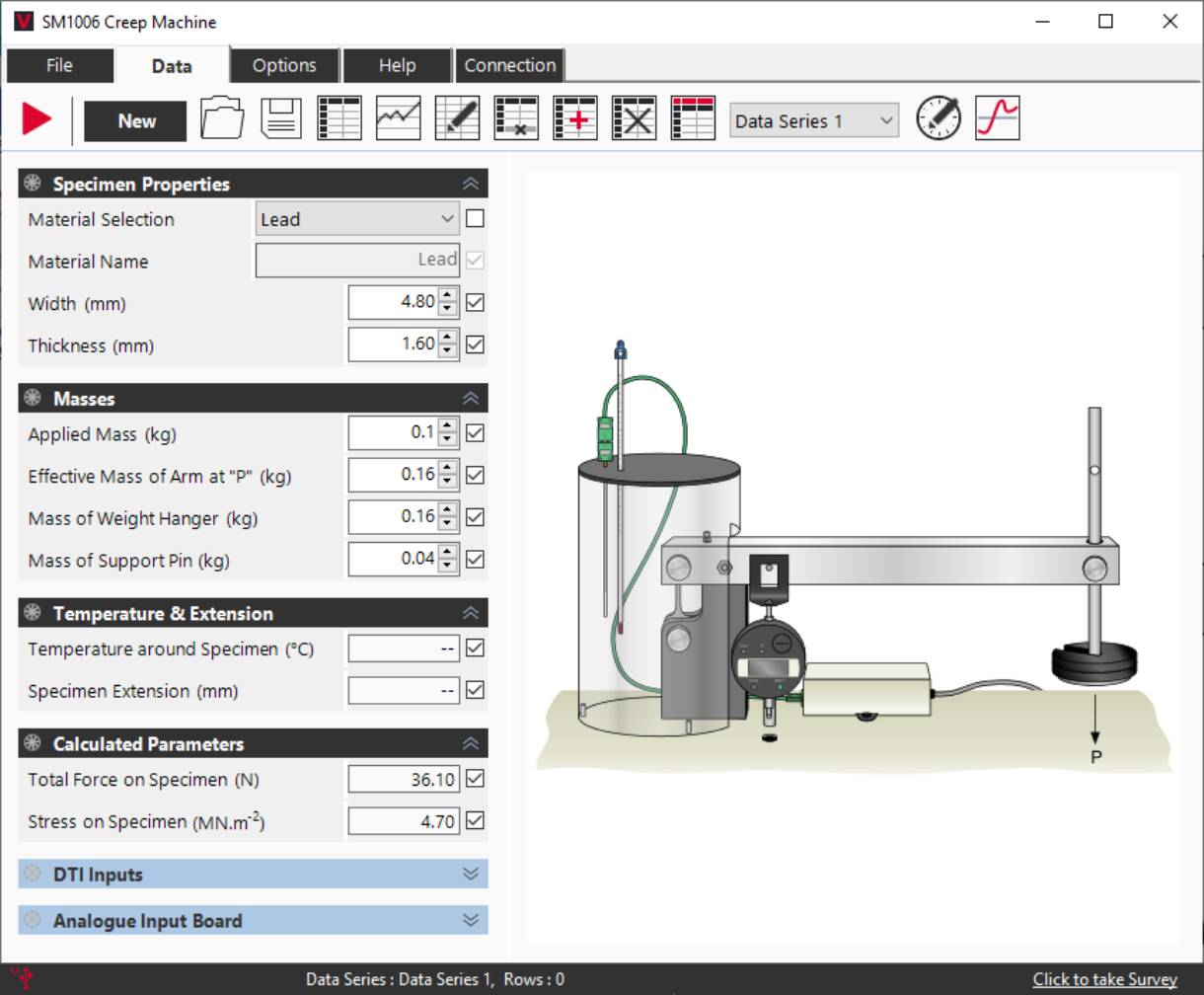1204x995 pixels.
Task: Click the red Start acquisition arrow
Action: 37,117
